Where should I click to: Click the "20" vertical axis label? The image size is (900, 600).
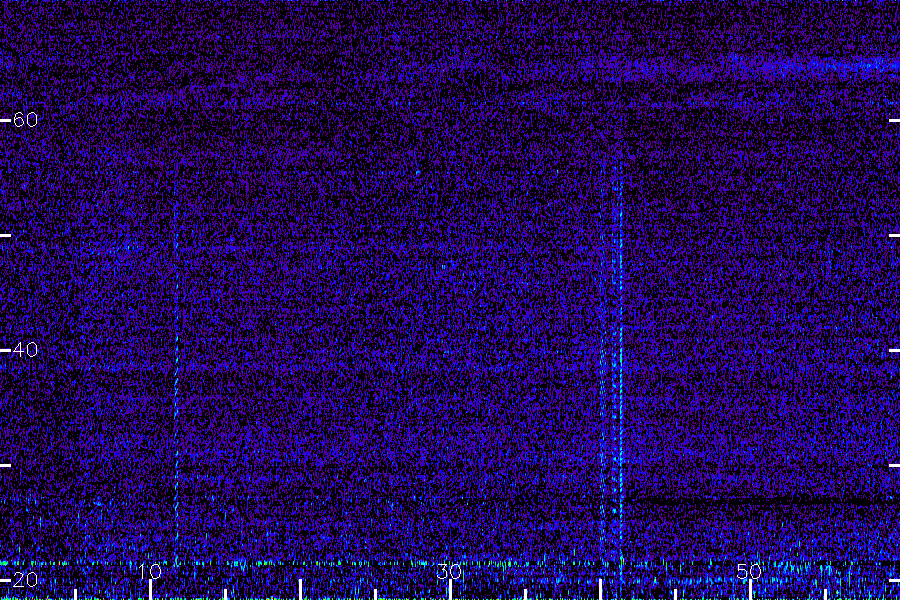[x=25, y=579]
